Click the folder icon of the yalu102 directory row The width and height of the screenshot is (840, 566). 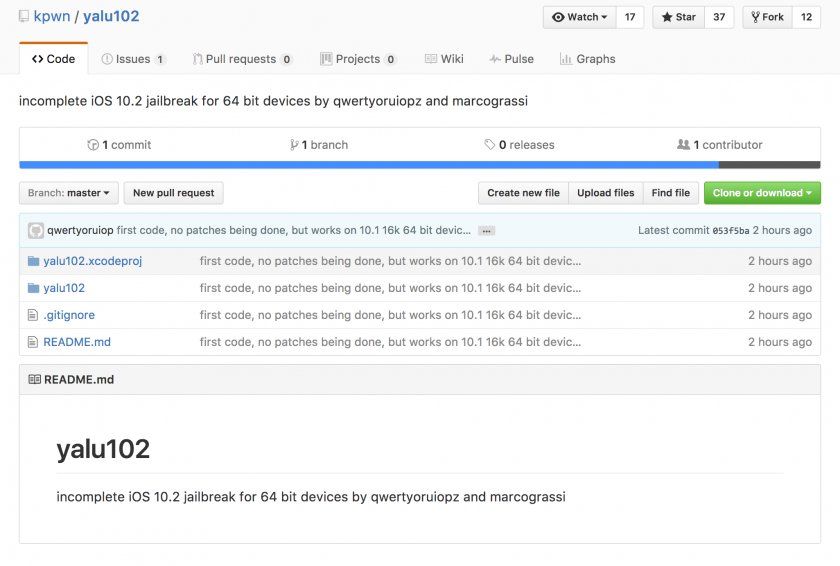click(33, 288)
